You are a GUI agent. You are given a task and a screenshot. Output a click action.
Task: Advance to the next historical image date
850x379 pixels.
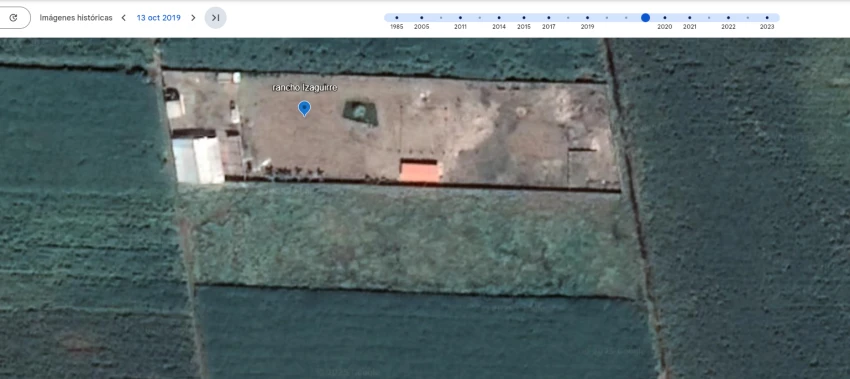[x=193, y=18]
